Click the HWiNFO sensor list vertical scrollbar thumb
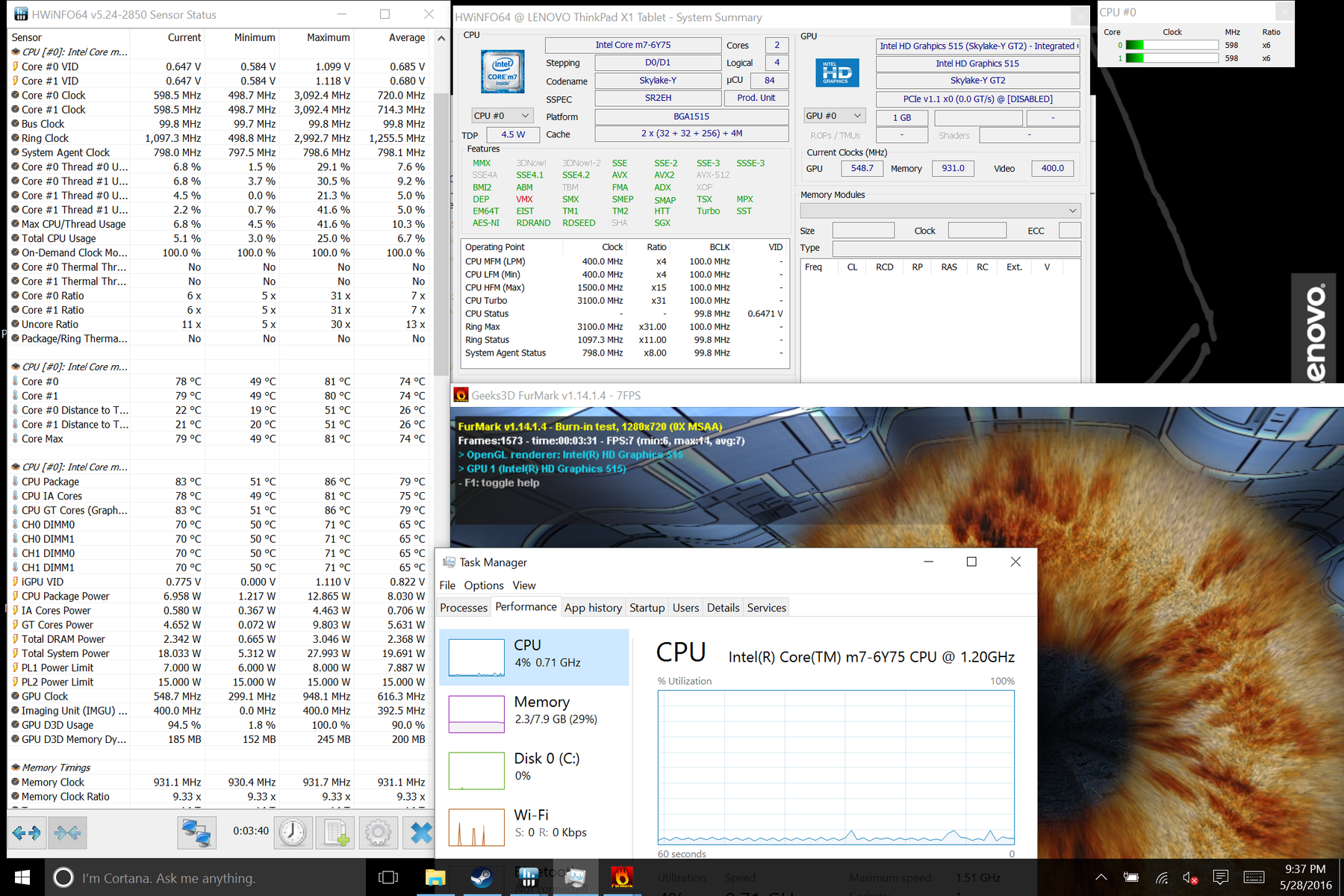Image resolution: width=1344 pixels, height=896 pixels. (x=441, y=234)
